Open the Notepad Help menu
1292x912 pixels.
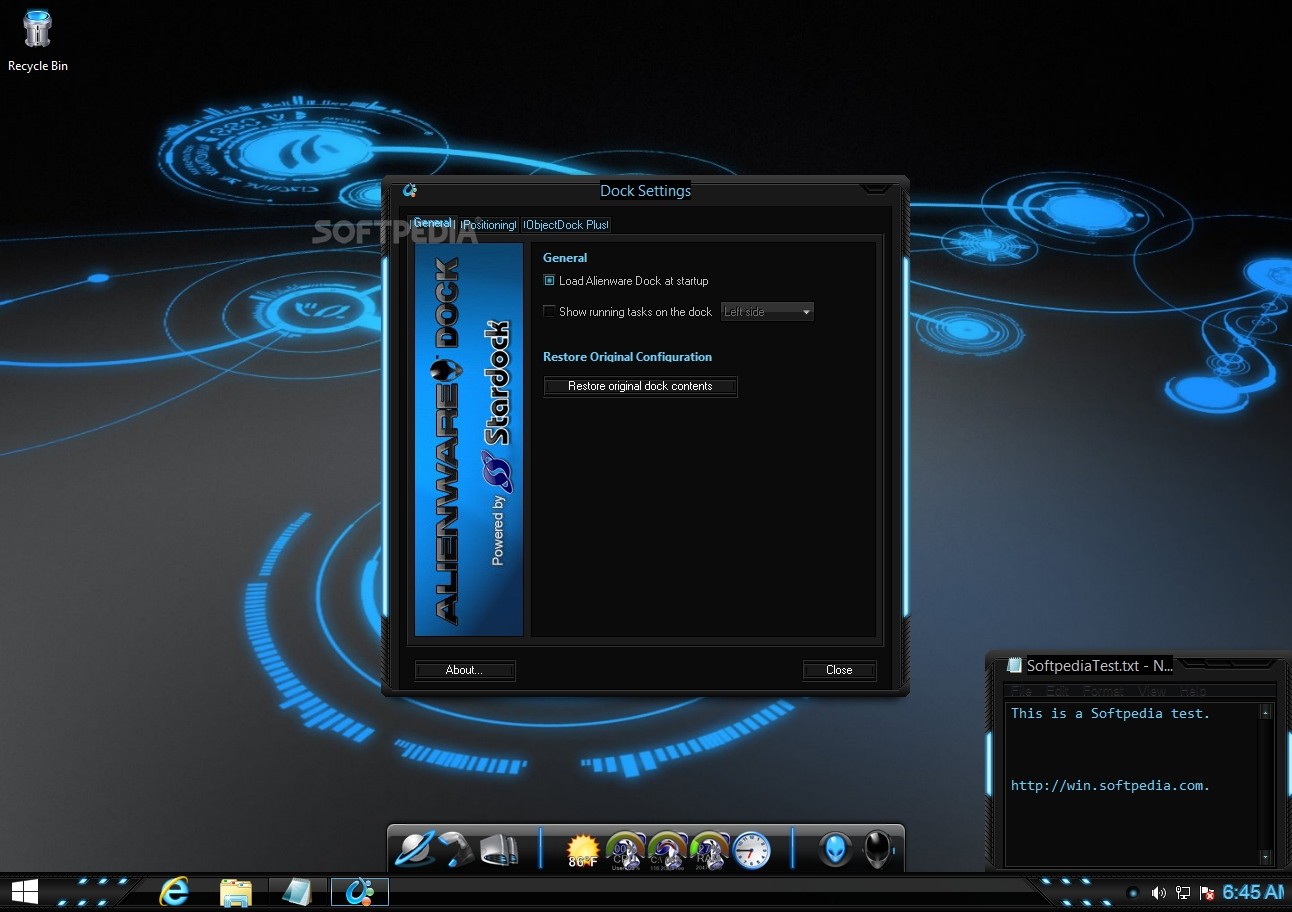(x=1192, y=691)
